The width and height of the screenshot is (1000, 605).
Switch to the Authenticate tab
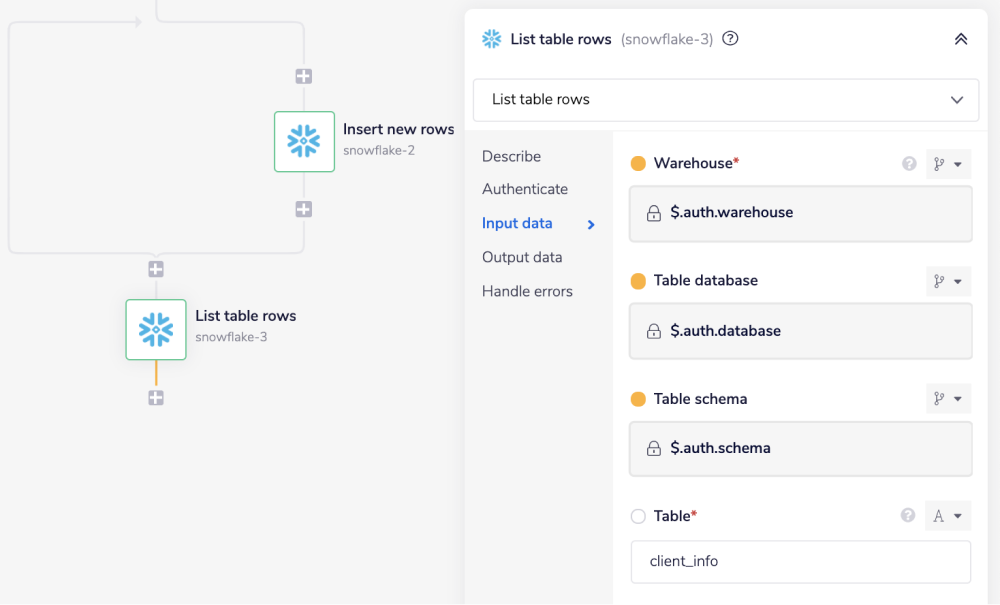[x=525, y=189]
